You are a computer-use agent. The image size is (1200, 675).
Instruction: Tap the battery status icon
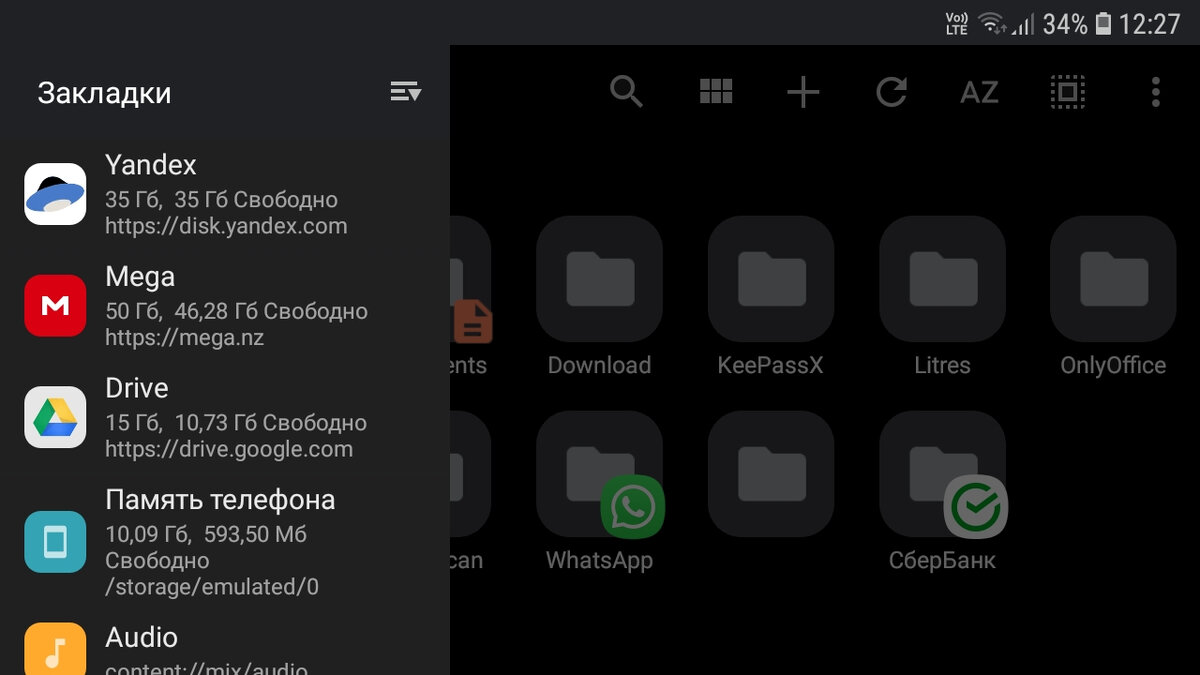coord(1103,23)
